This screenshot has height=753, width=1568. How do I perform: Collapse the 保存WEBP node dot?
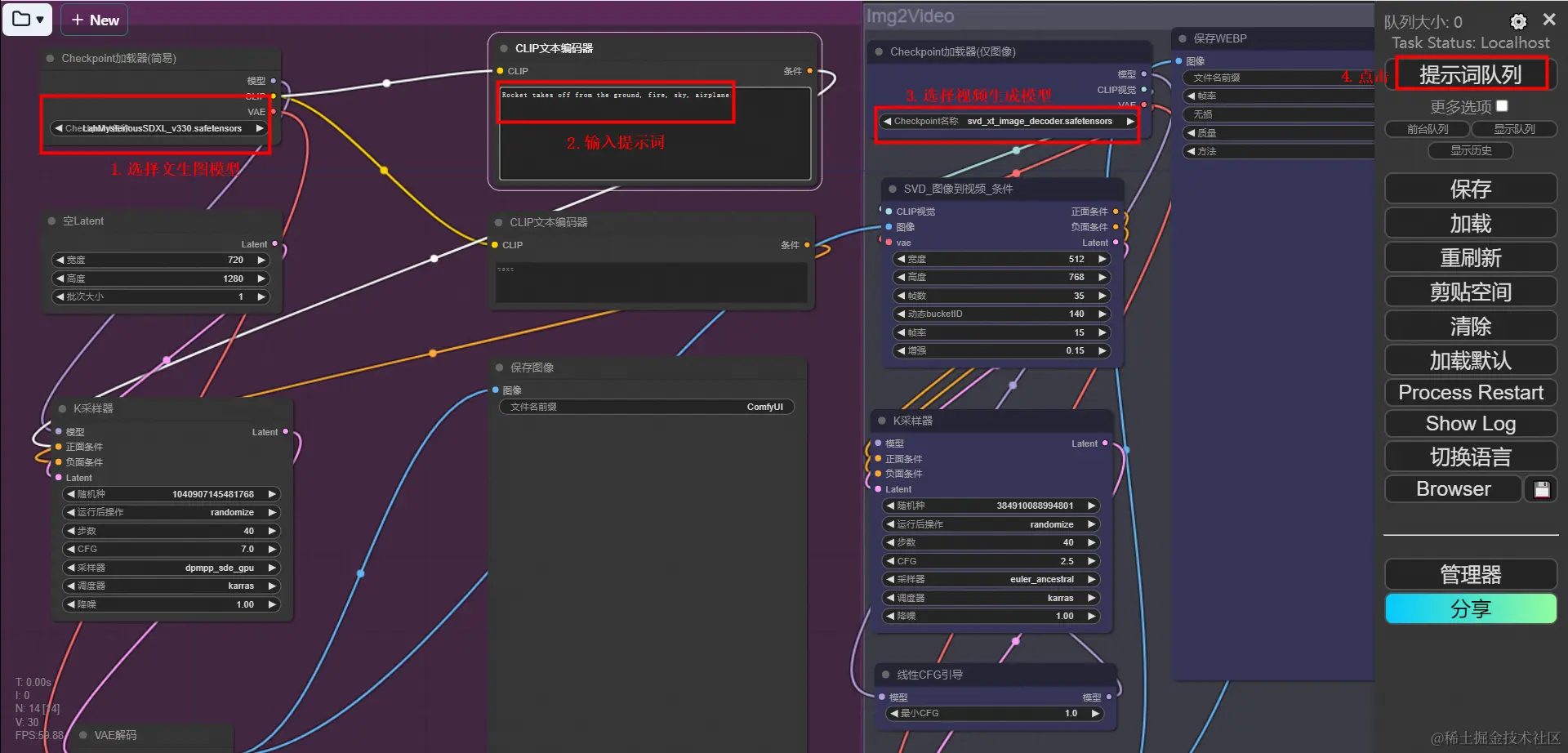pyautogui.click(x=1183, y=38)
